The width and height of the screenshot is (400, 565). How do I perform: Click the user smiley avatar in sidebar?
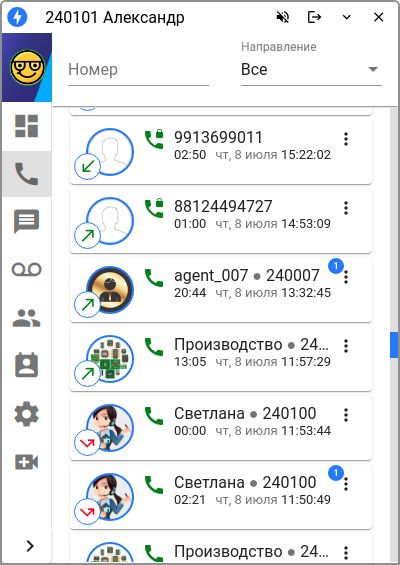click(x=27, y=67)
